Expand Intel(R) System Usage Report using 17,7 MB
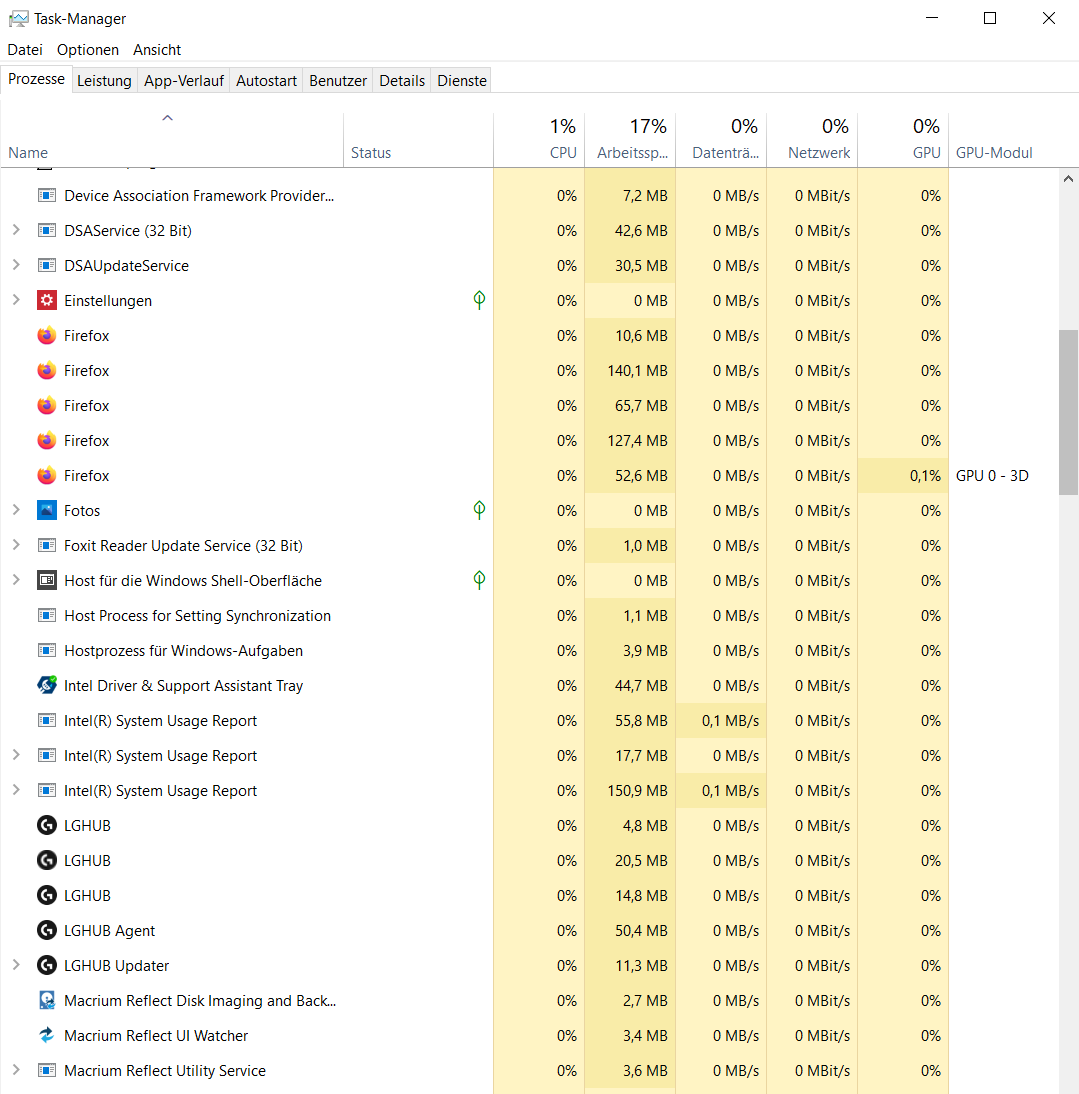The width and height of the screenshot is (1079, 1094). (x=16, y=756)
